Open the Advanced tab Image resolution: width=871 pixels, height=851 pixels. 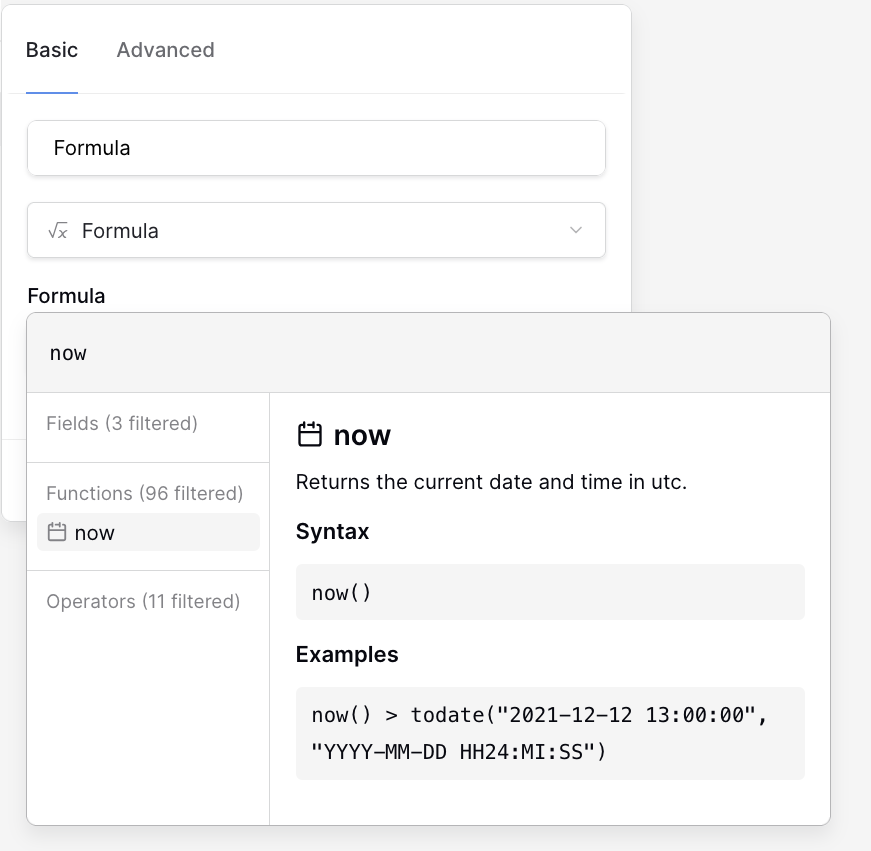[x=165, y=50]
